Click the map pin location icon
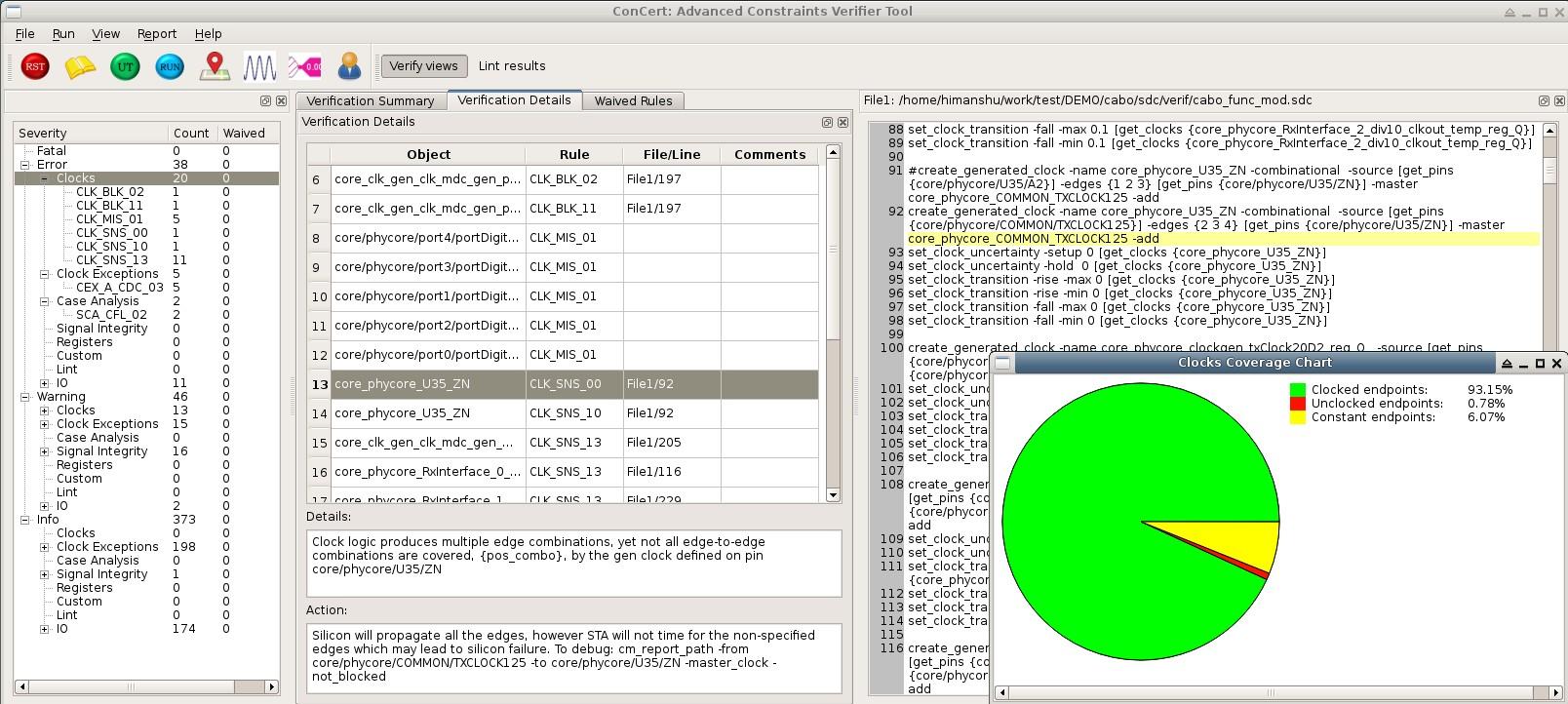Screen dimensions: 1568x704 pyautogui.click(x=215, y=66)
